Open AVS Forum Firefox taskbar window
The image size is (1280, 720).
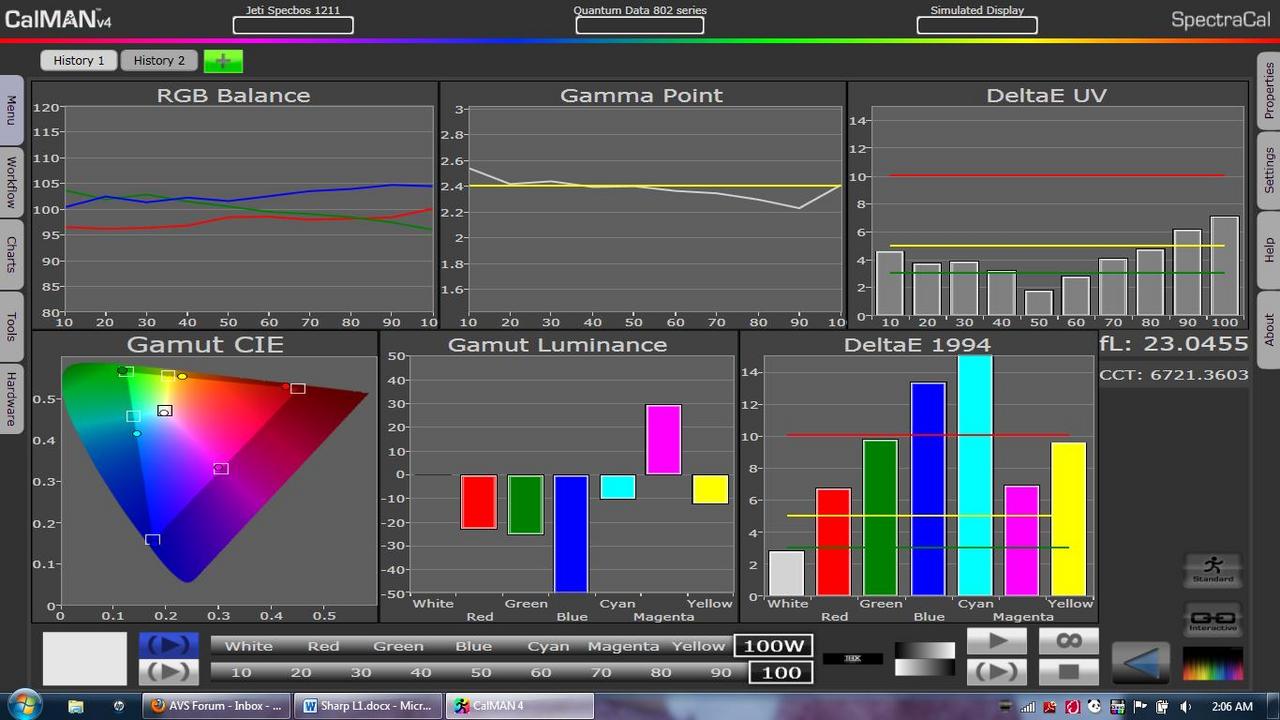click(x=217, y=706)
